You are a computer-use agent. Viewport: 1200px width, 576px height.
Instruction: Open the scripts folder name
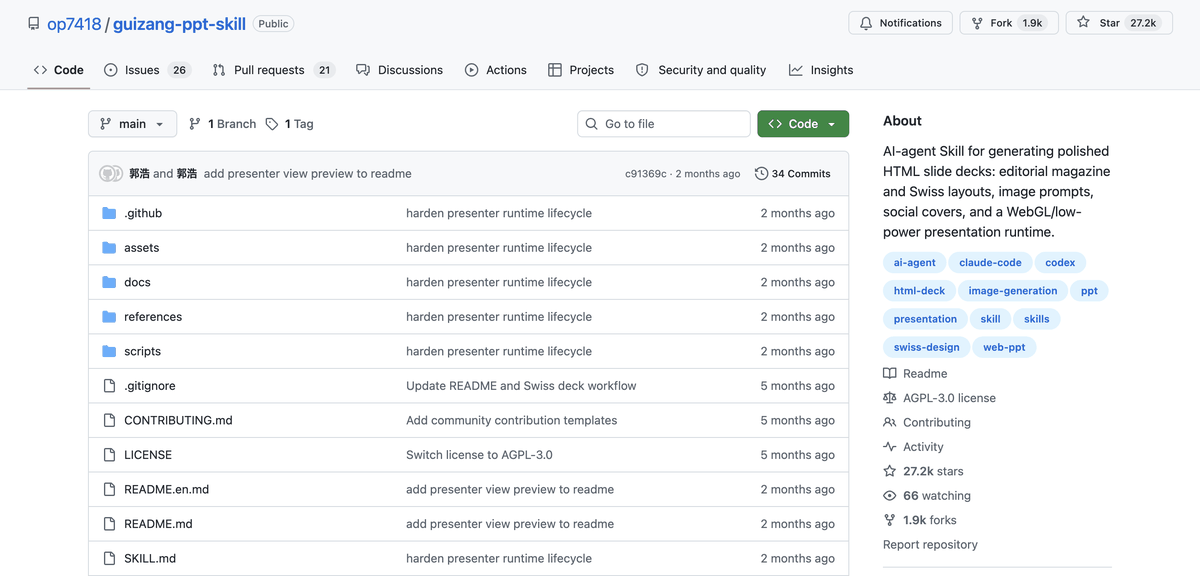[x=142, y=351]
